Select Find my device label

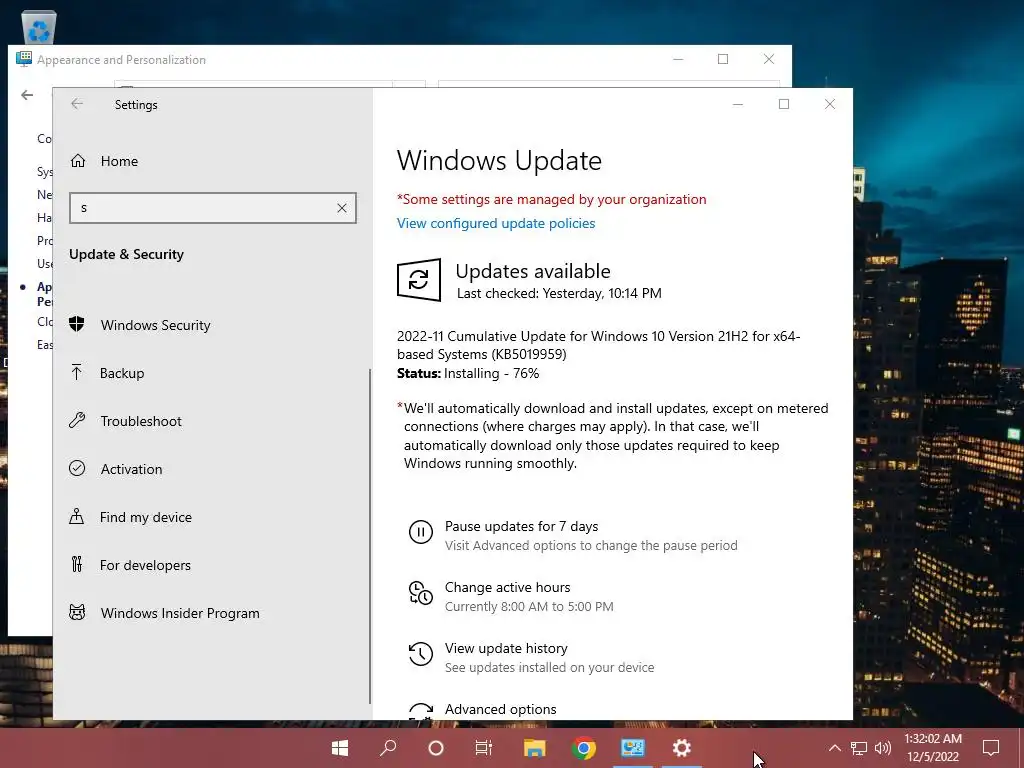[x=146, y=517]
